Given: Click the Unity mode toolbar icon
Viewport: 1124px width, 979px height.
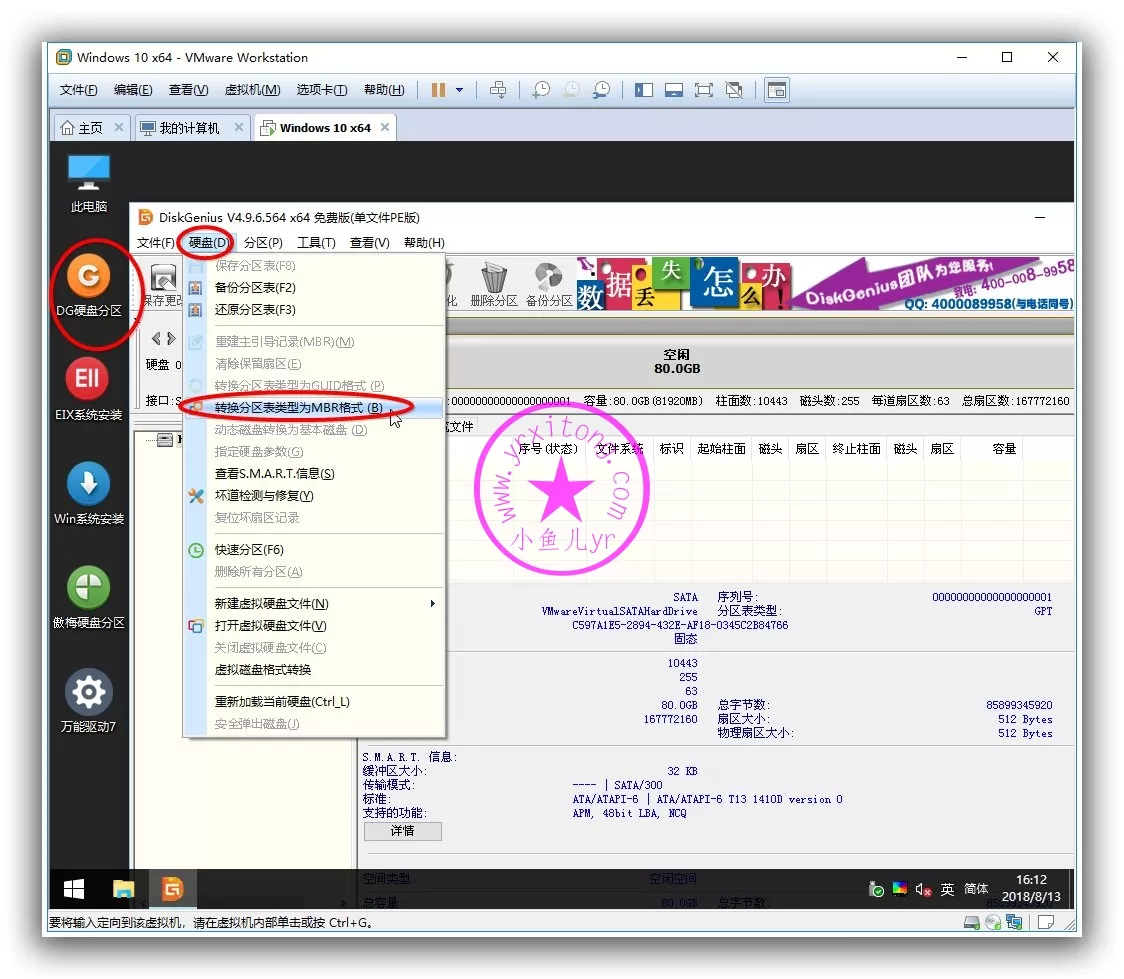Looking at the screenshot, I should (734, 90).
